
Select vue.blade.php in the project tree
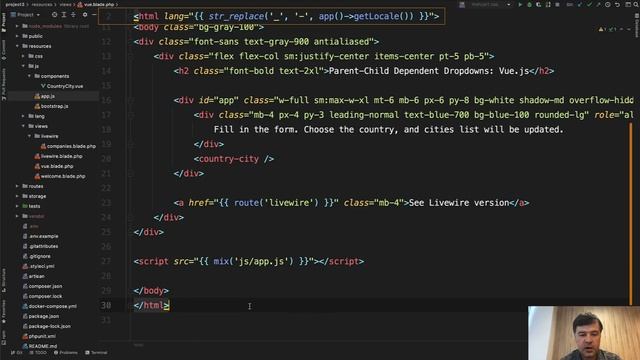54,166
